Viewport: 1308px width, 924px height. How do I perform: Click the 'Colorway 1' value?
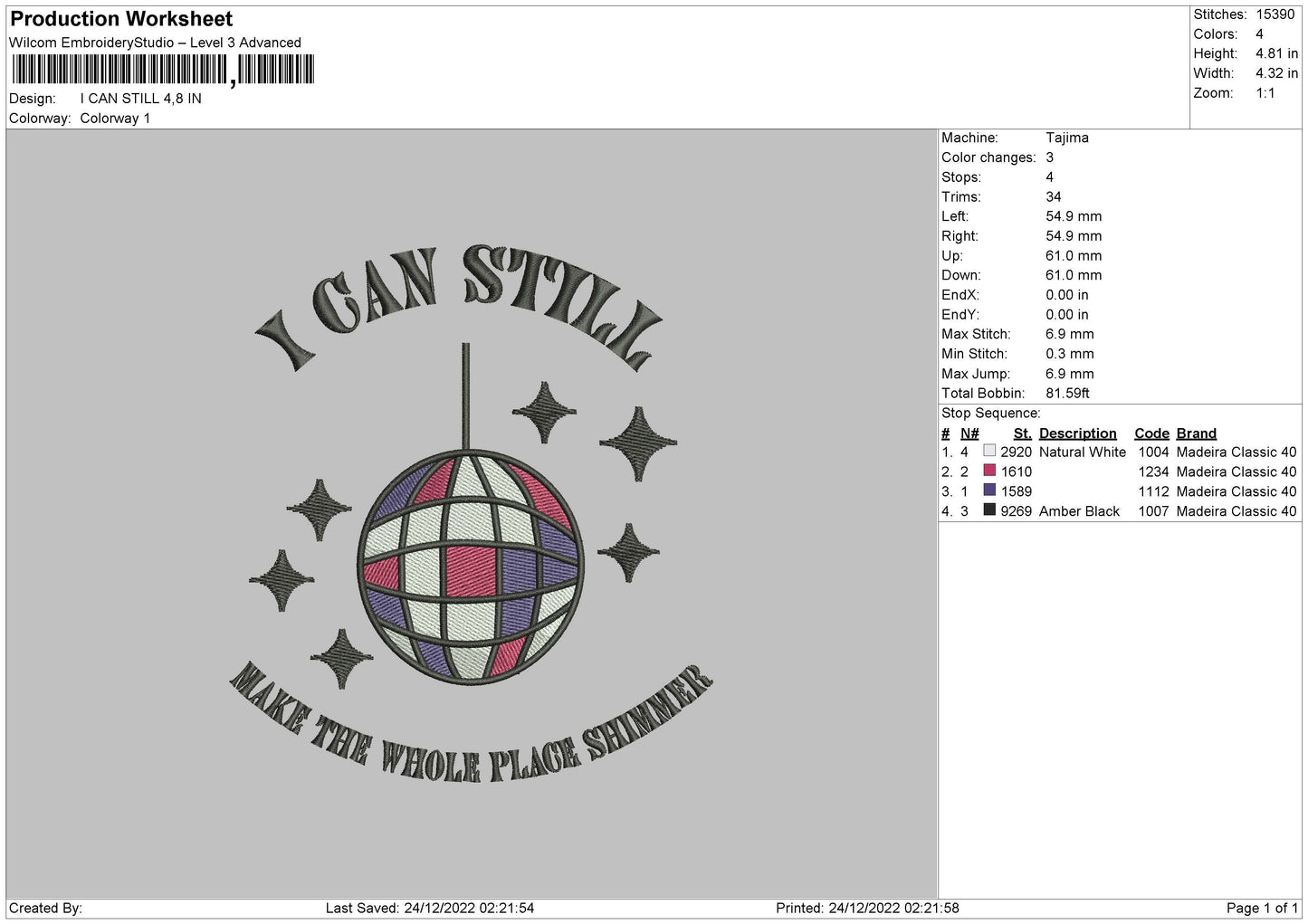click(115, 119)
